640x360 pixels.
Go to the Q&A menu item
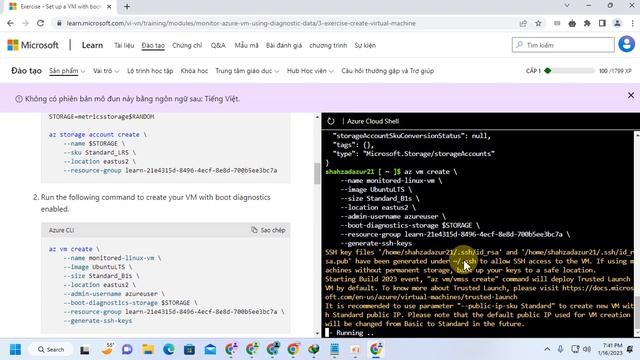[218, 45]
